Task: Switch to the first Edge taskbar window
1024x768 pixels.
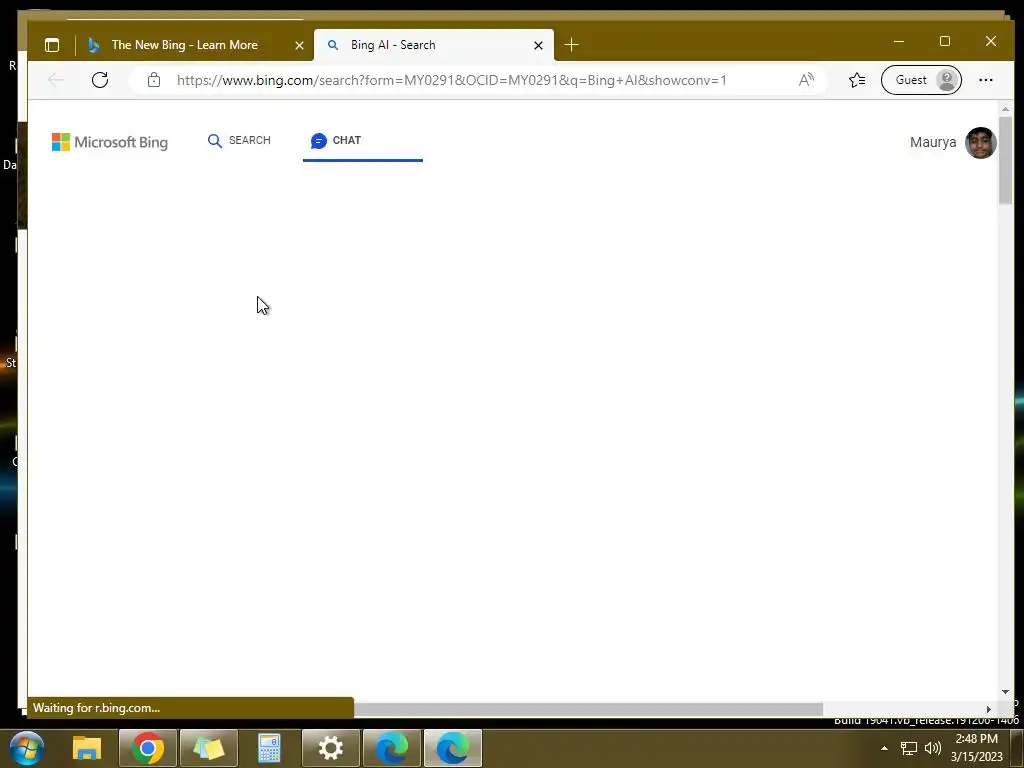Action: tap(391, 748)
